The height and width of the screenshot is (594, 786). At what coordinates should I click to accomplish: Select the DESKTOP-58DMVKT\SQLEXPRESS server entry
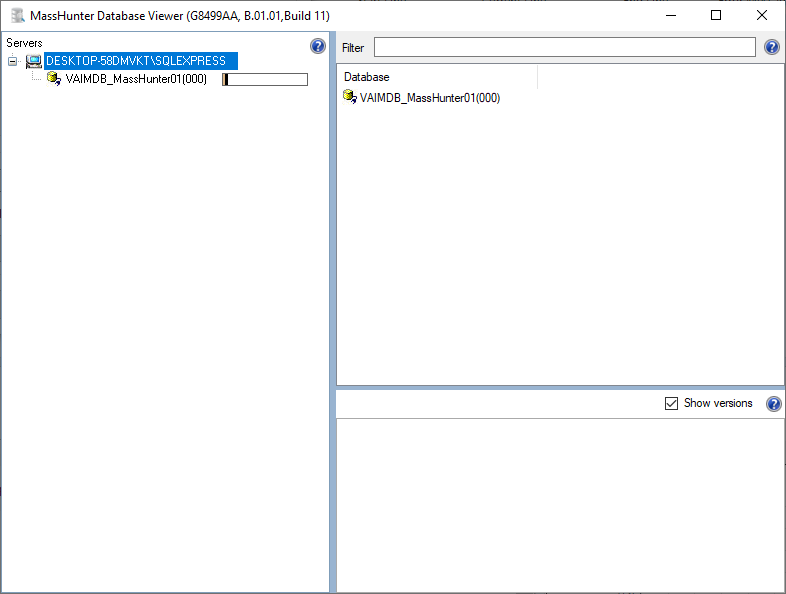141,61
